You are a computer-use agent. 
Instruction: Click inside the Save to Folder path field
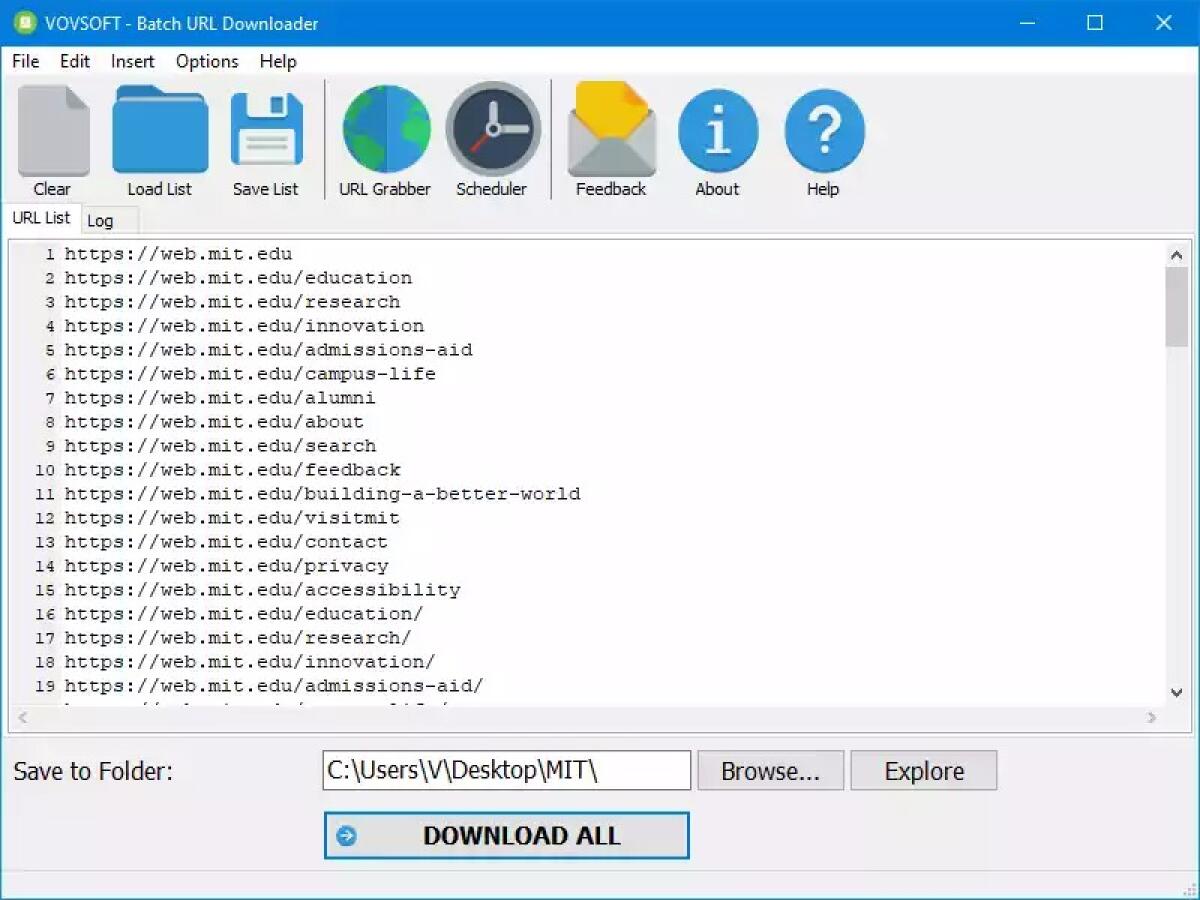coord(505,770)
